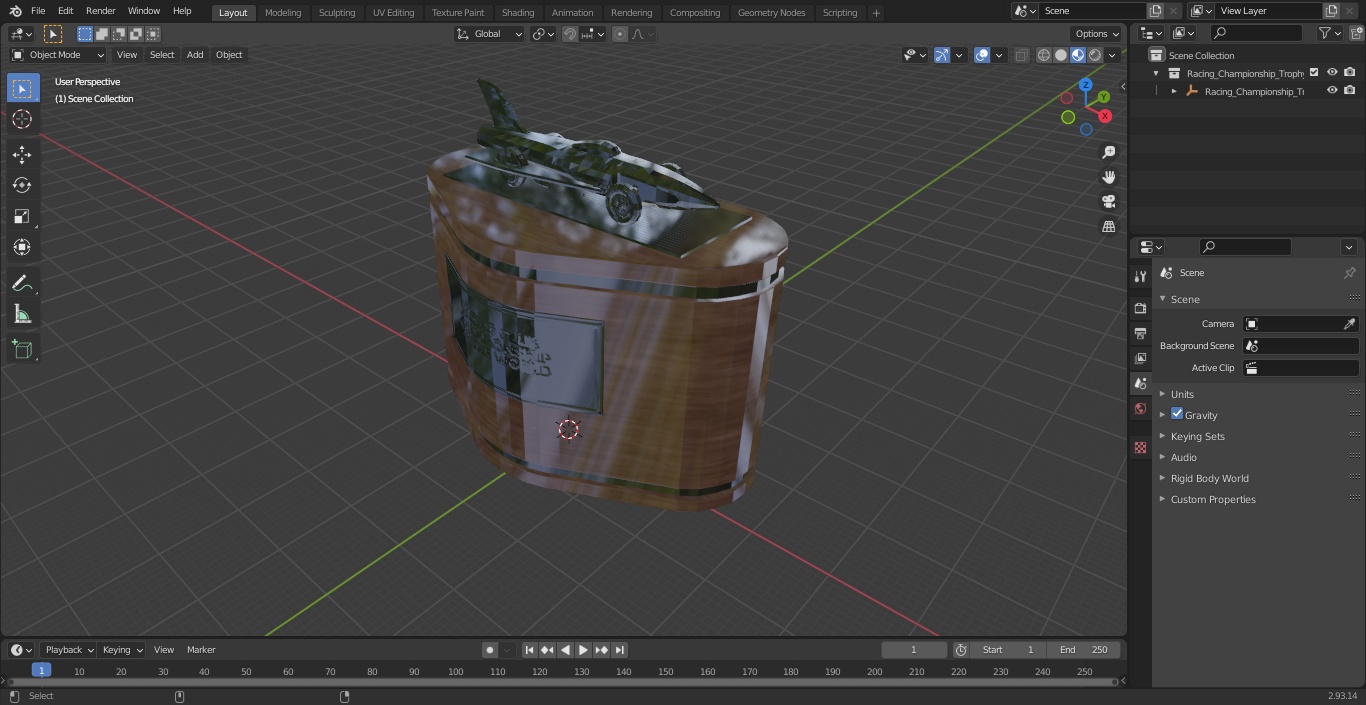Click the pin icon in Scene properties
Image resolution: width=1366 pixels, height=705 pixels.
pos(1349,273)
